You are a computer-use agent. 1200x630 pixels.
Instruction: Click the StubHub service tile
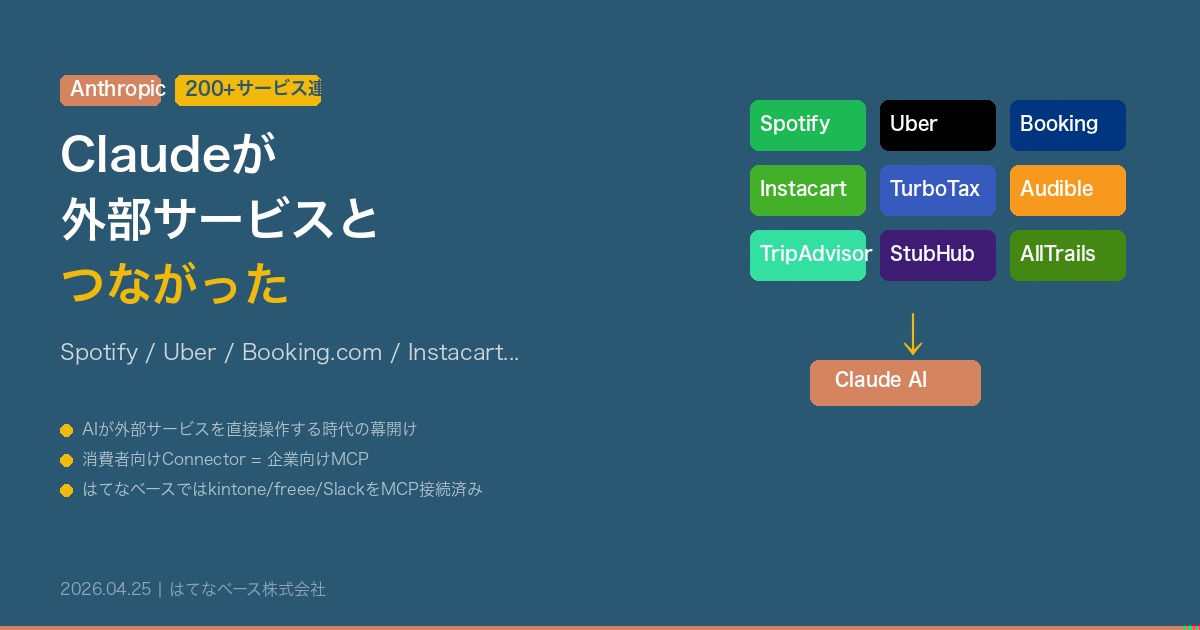938,255
